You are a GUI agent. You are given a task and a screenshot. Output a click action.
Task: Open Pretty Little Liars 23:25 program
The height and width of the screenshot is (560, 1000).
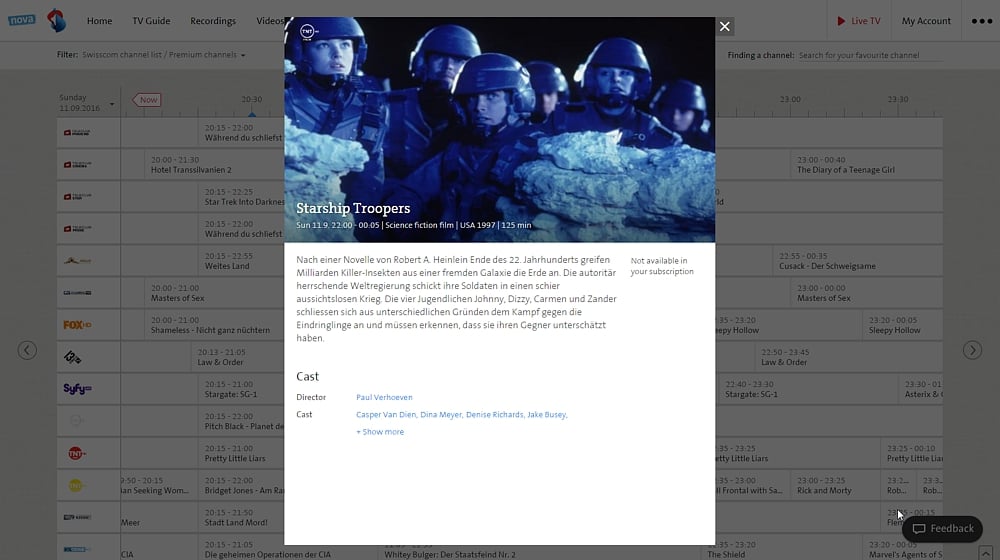(x=911, y=453)
